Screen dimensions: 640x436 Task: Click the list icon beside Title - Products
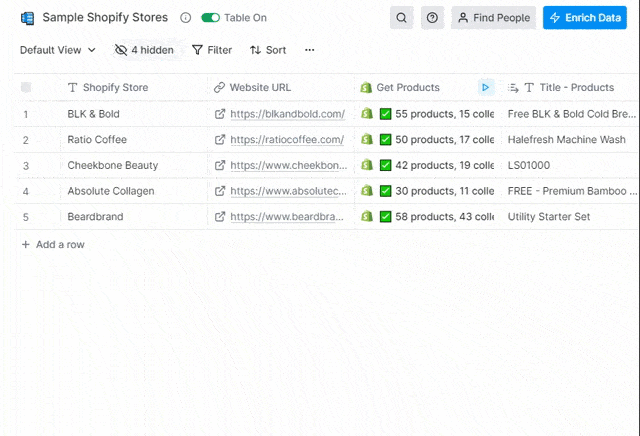pos(513,87)
